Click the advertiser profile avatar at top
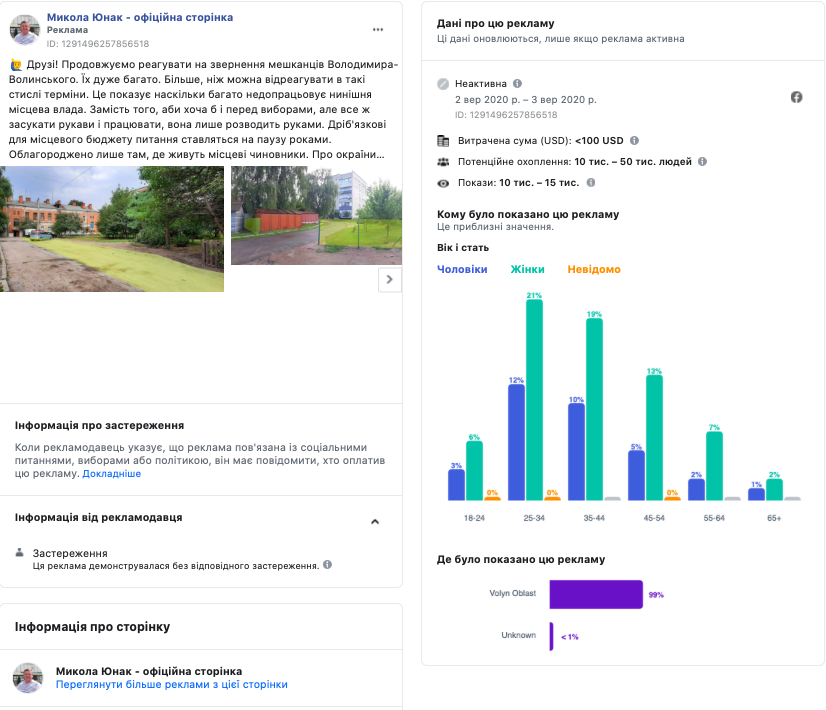Image resolution: width=826 pixels, height=710 pixels. [28, 30]
